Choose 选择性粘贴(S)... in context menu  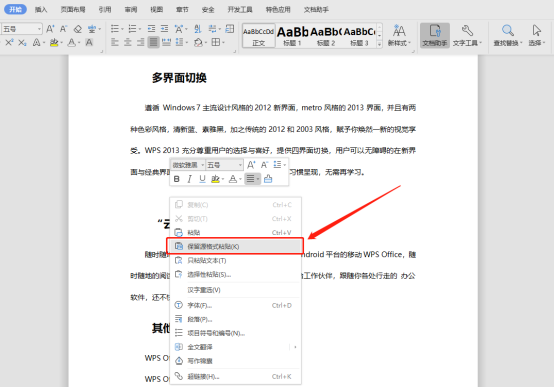click(x=235, y=275)
